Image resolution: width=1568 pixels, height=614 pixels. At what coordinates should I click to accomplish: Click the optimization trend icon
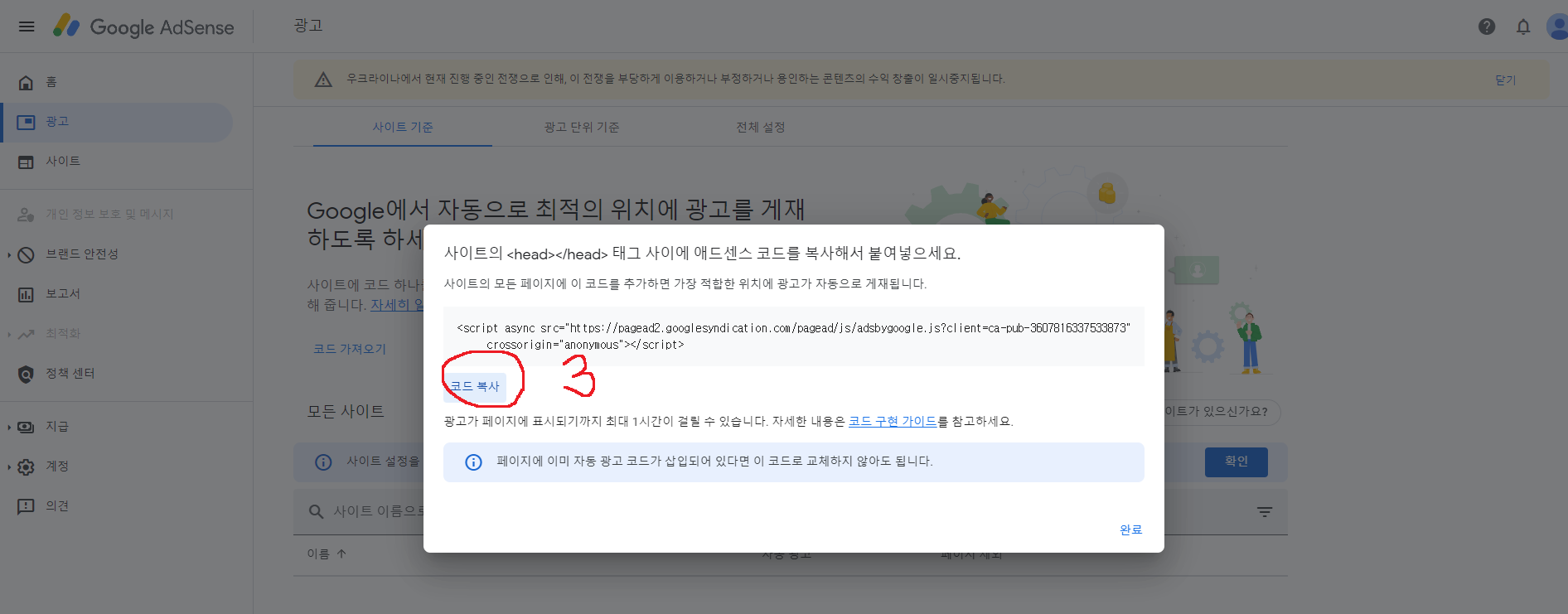(26, 334)
